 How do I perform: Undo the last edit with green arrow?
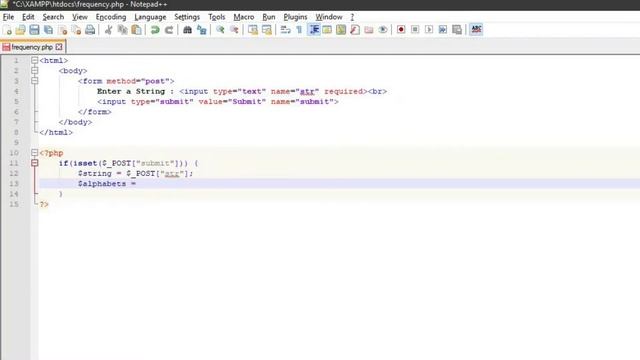coord(155,30)
